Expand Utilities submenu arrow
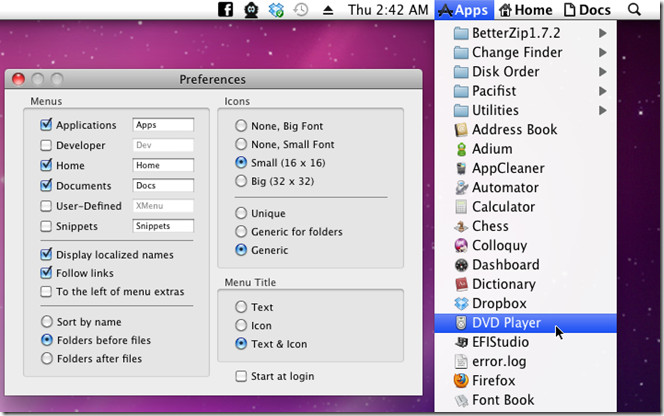 point(602,111)
